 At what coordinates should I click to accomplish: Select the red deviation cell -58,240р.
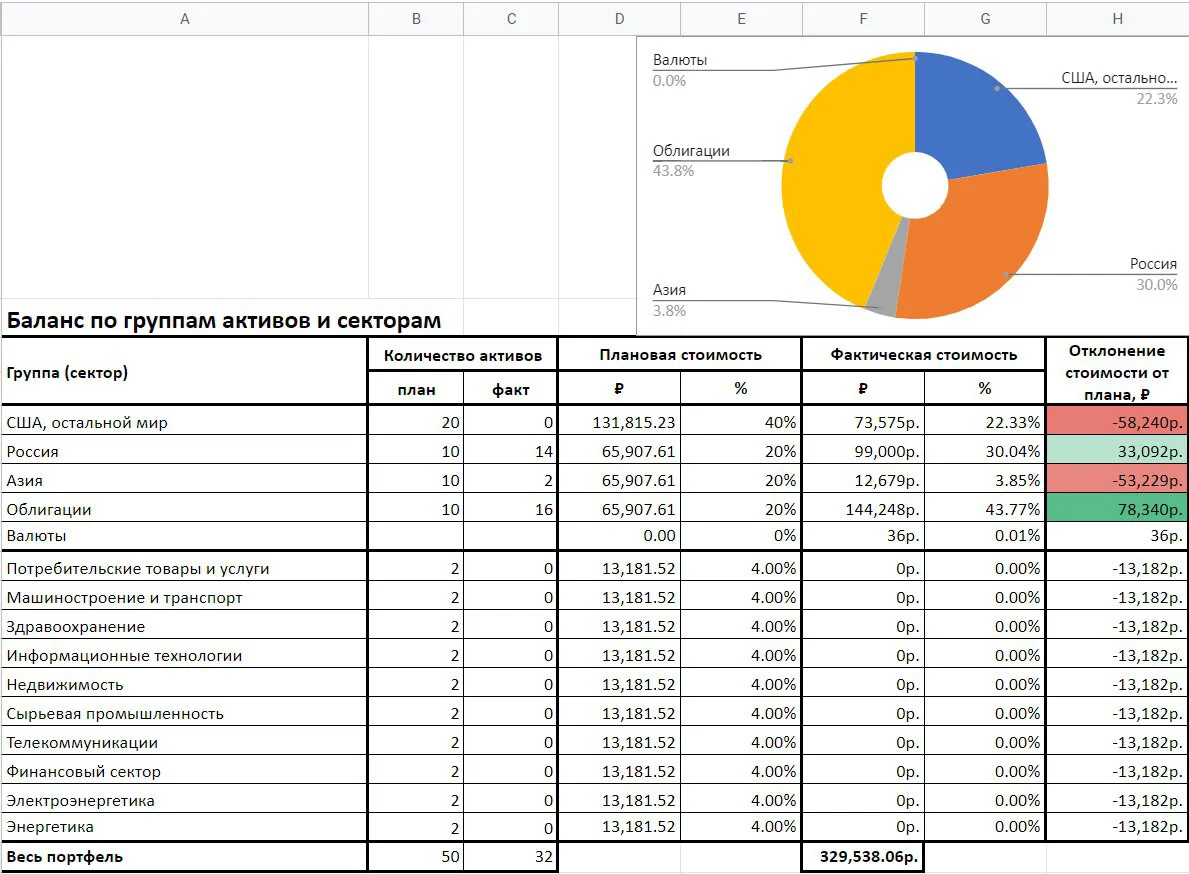[x=1117, y=421]
